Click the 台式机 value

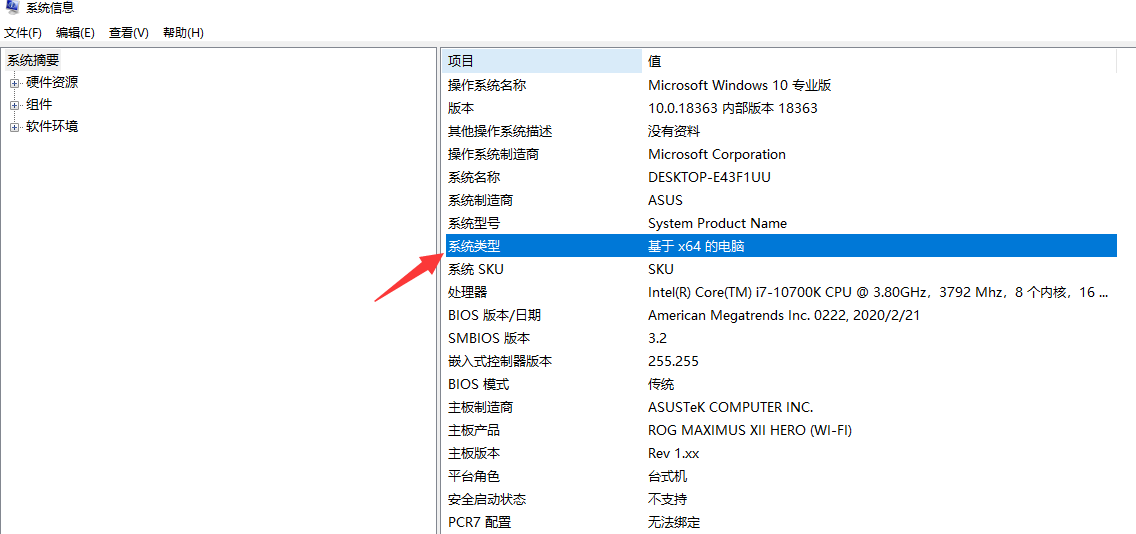[667, 477]
